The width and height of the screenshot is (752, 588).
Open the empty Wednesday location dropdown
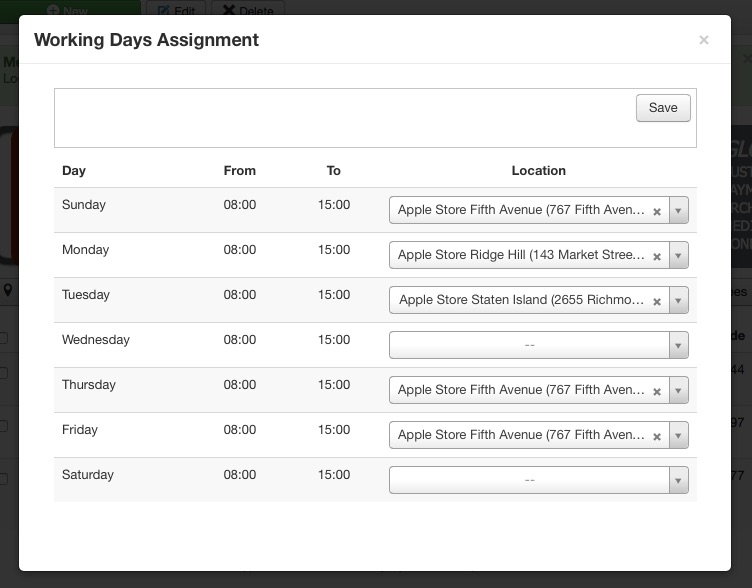point(539,345)
